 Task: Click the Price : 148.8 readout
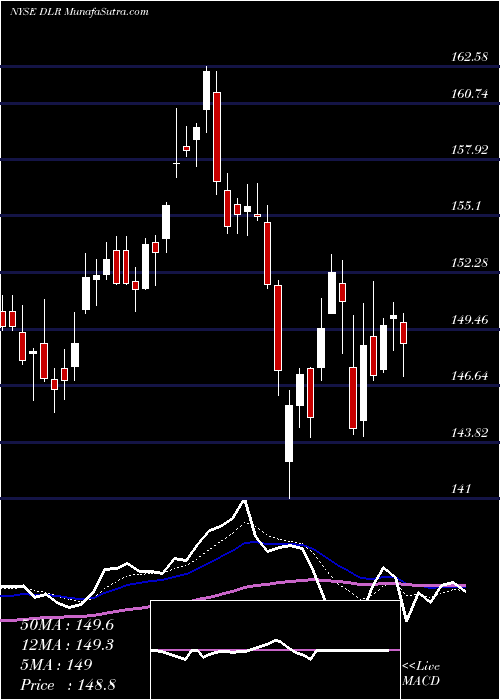(67, 685)
